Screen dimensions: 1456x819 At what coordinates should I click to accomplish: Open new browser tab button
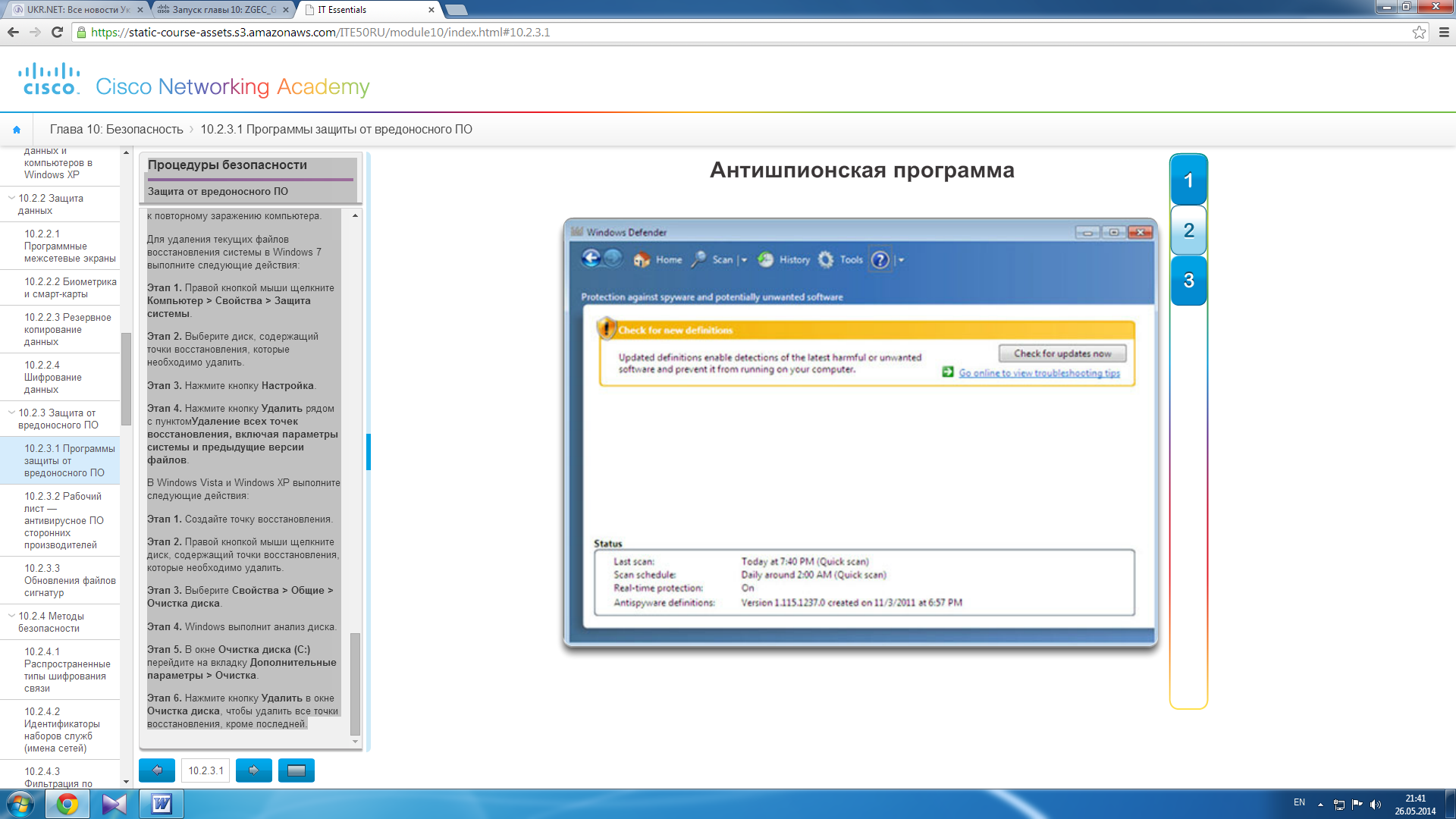(456, 10)
